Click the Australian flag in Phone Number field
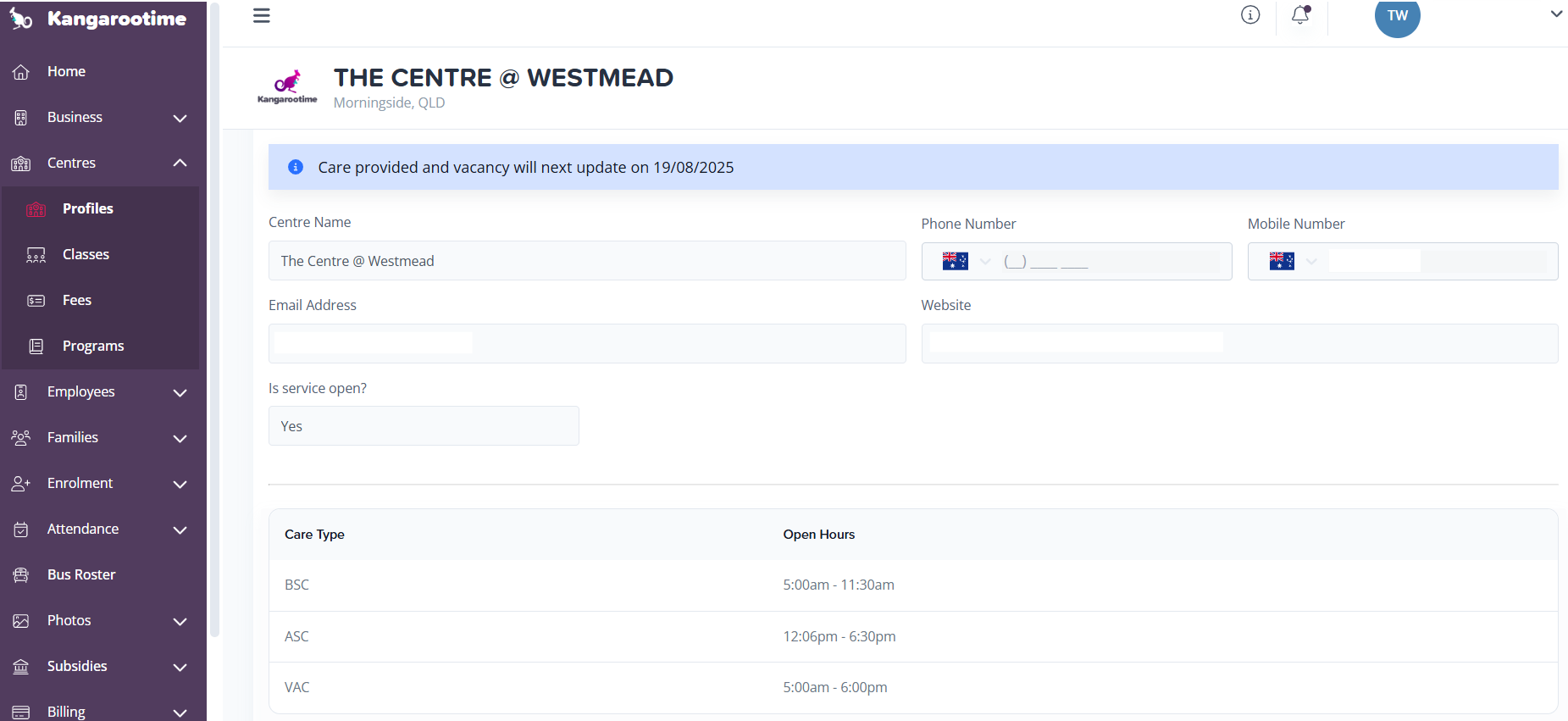Image resolution: width=1568 pixels, height=721 pixels. point(956,261)
